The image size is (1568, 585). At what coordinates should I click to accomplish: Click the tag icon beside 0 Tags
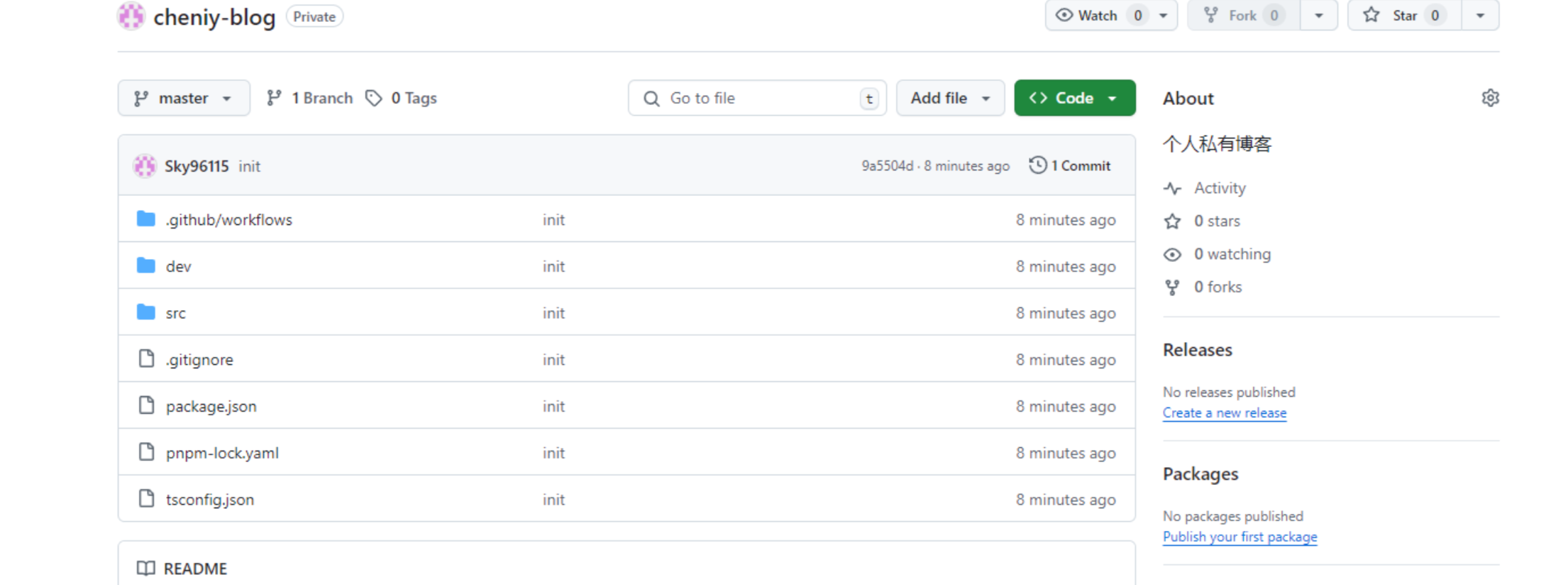374,98
